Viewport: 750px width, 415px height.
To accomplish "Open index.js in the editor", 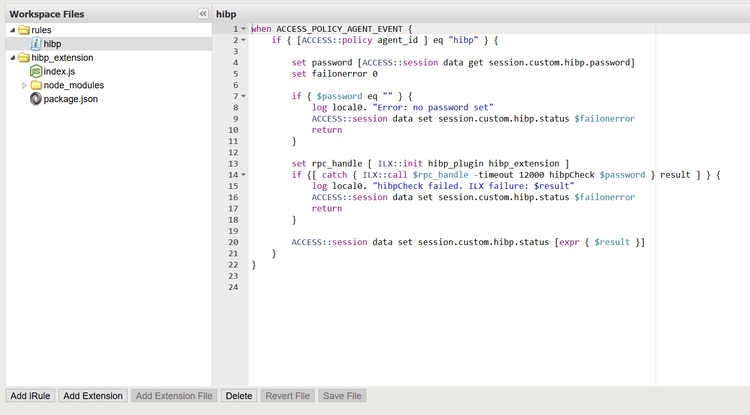I will 59,72.
